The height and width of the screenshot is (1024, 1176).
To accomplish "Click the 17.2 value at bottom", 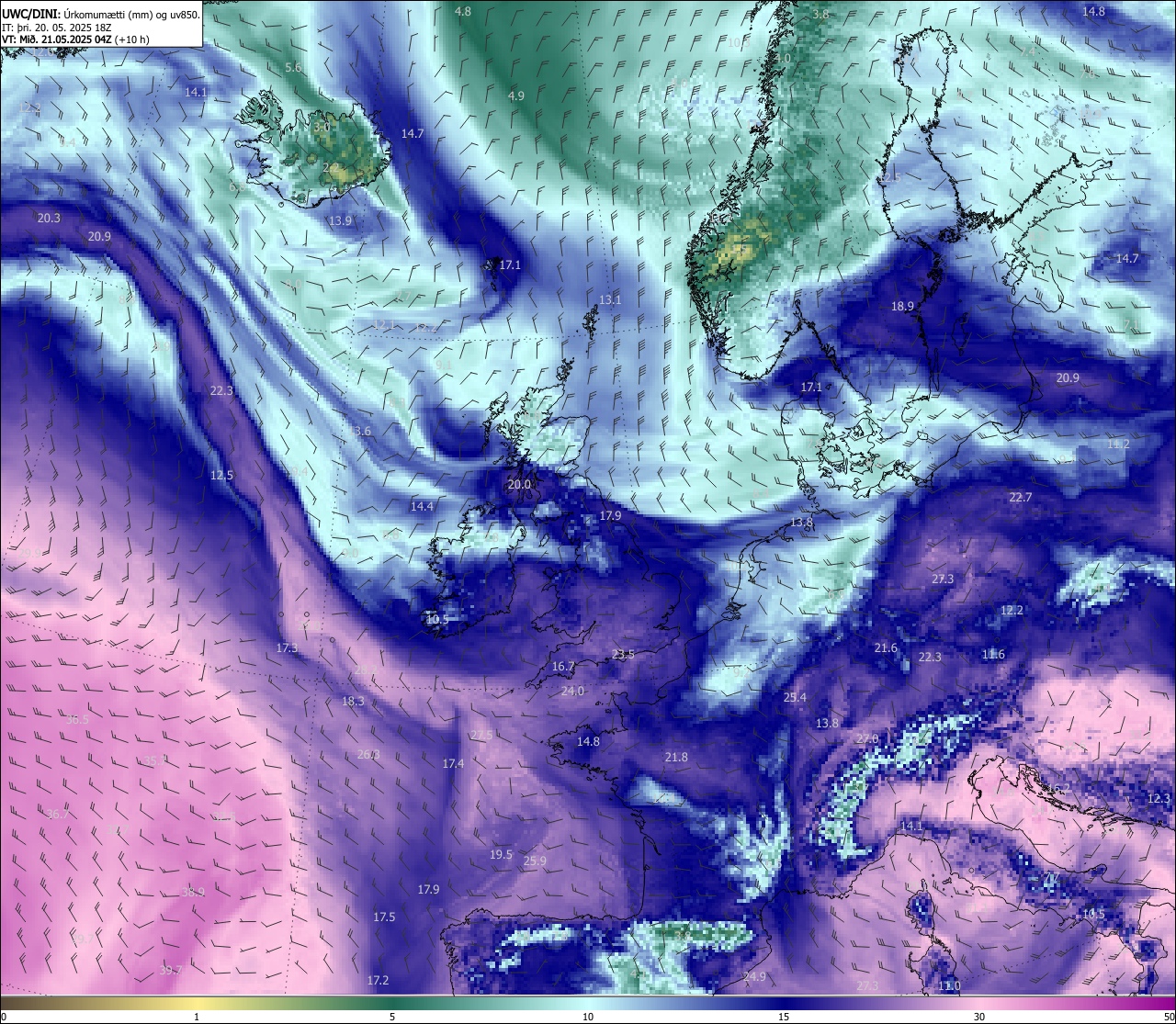I will click(378, 980).
